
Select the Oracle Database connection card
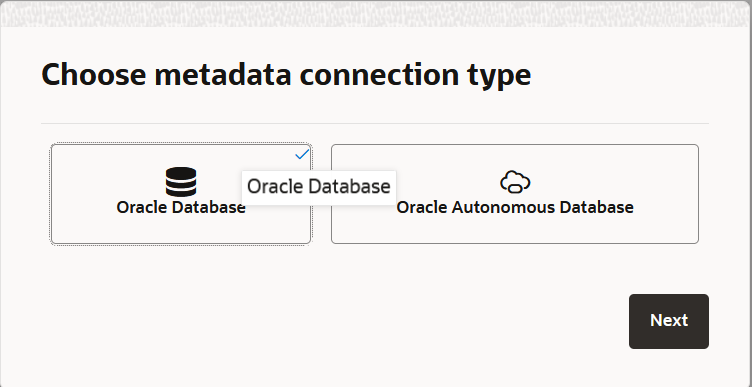pos(181,194)
